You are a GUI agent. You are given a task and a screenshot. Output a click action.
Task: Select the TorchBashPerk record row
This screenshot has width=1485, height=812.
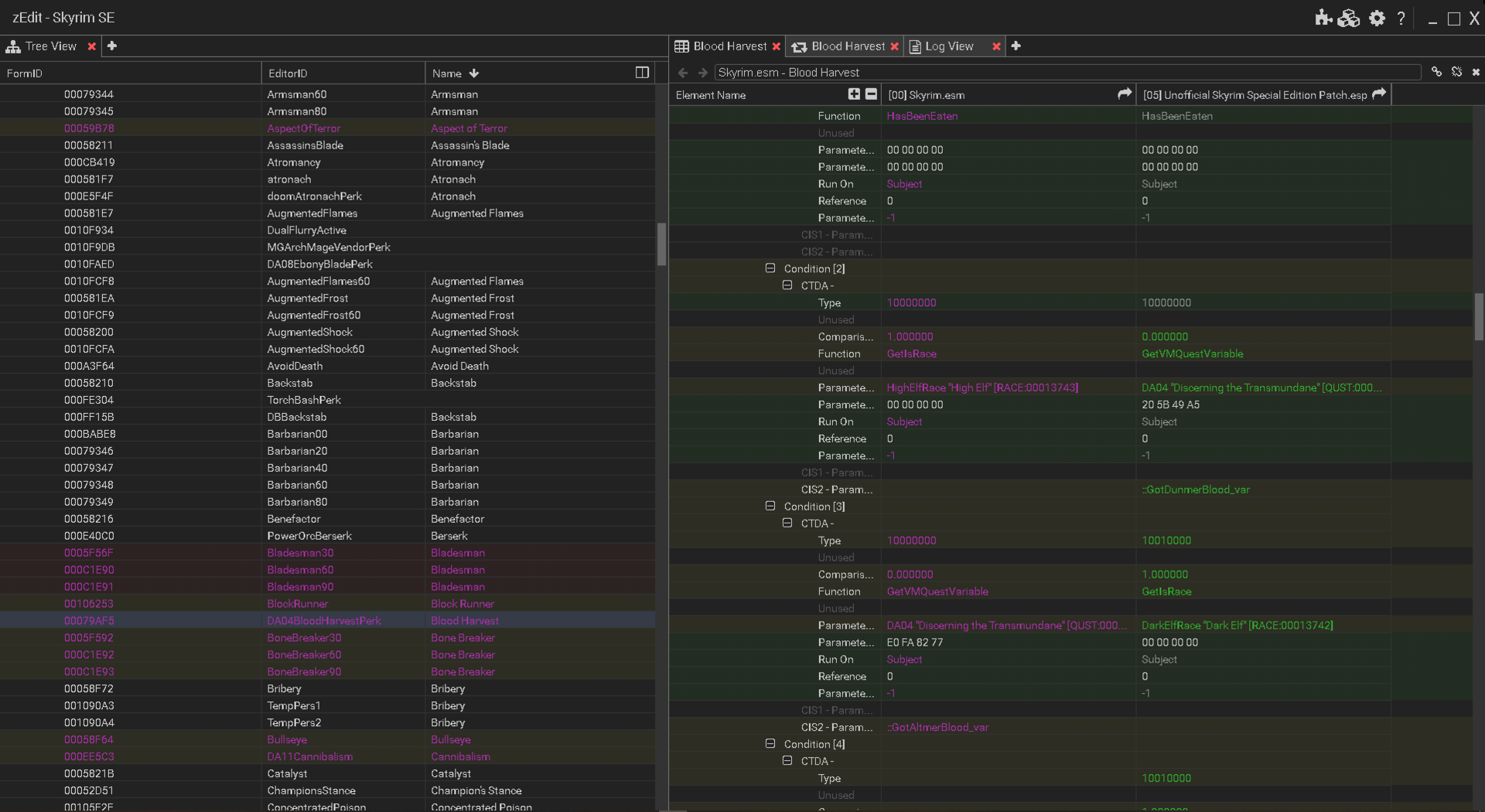(327, 400)
